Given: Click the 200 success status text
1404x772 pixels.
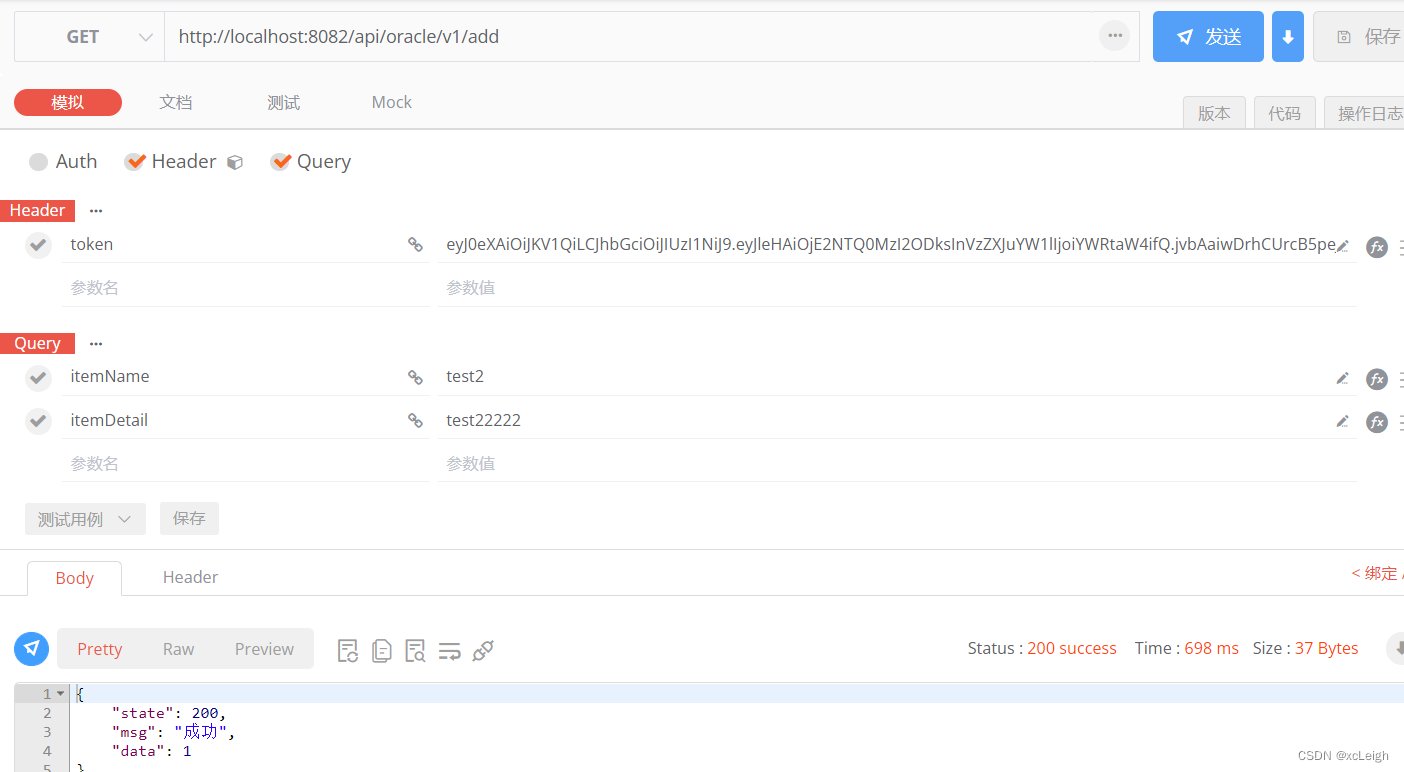Looking at the screenshot, I should coord(1071,648).
